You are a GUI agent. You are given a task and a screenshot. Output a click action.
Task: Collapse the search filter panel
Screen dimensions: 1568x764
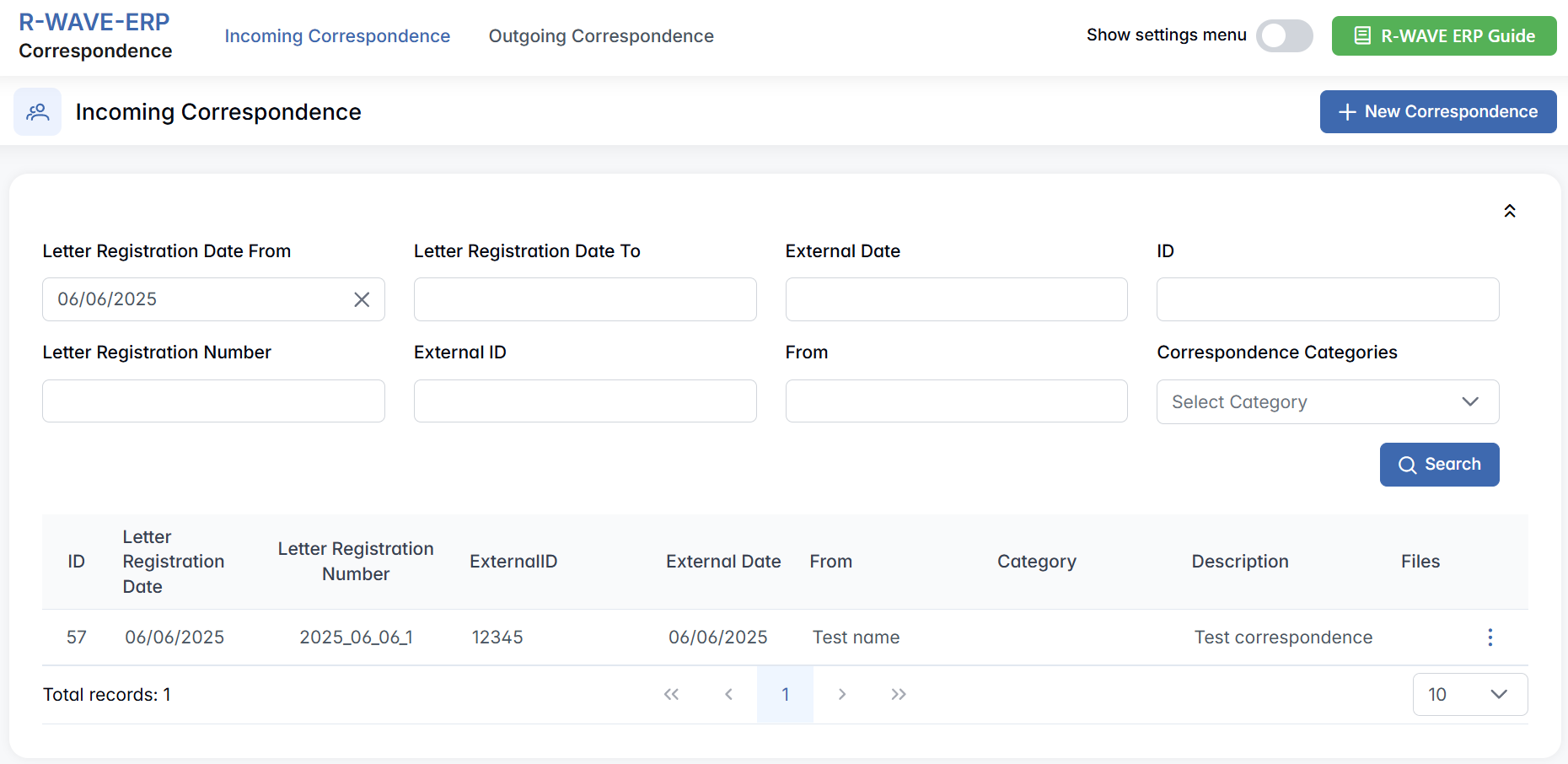click(1509, 211)
